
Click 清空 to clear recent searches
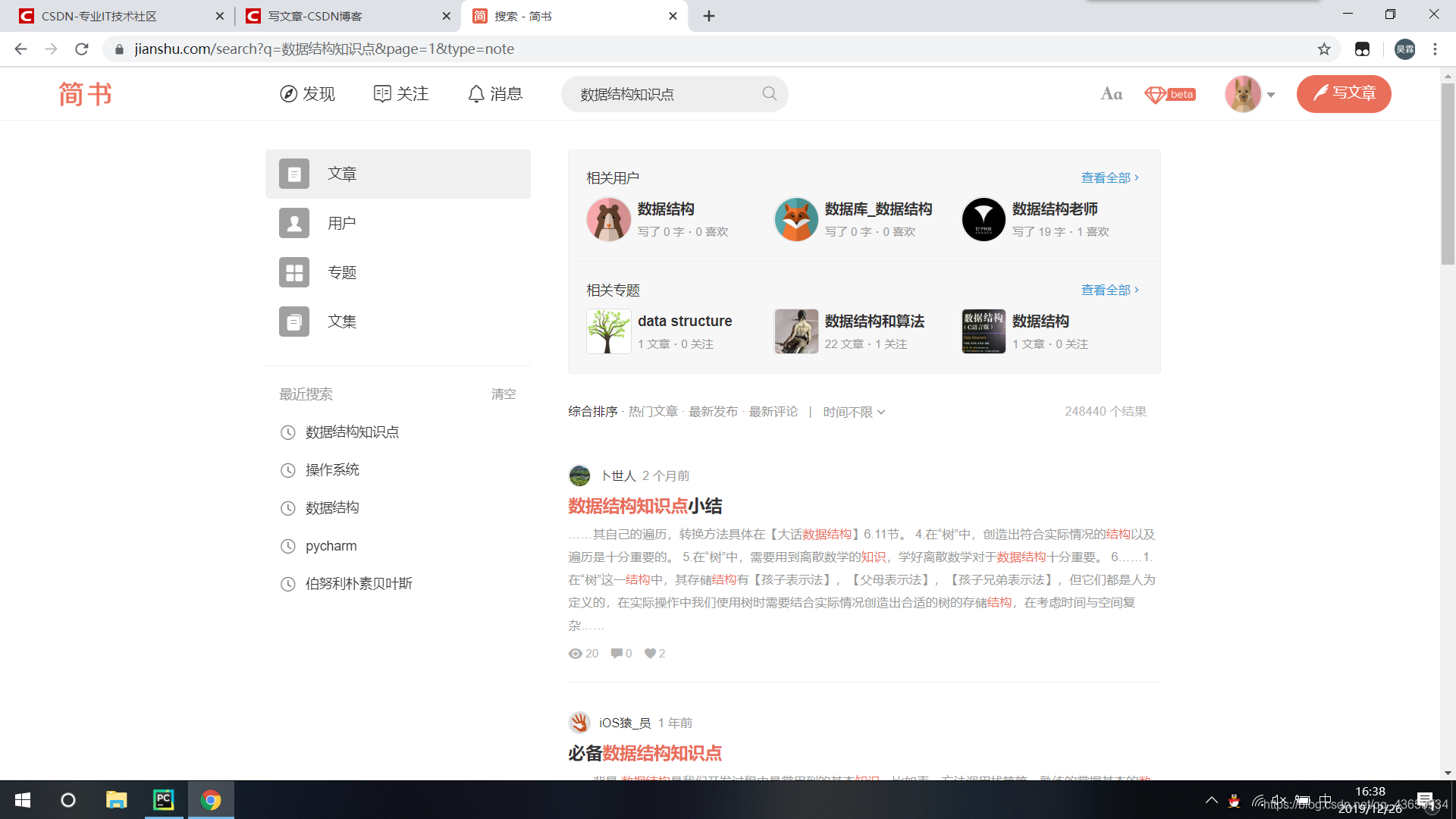point(503,394)
